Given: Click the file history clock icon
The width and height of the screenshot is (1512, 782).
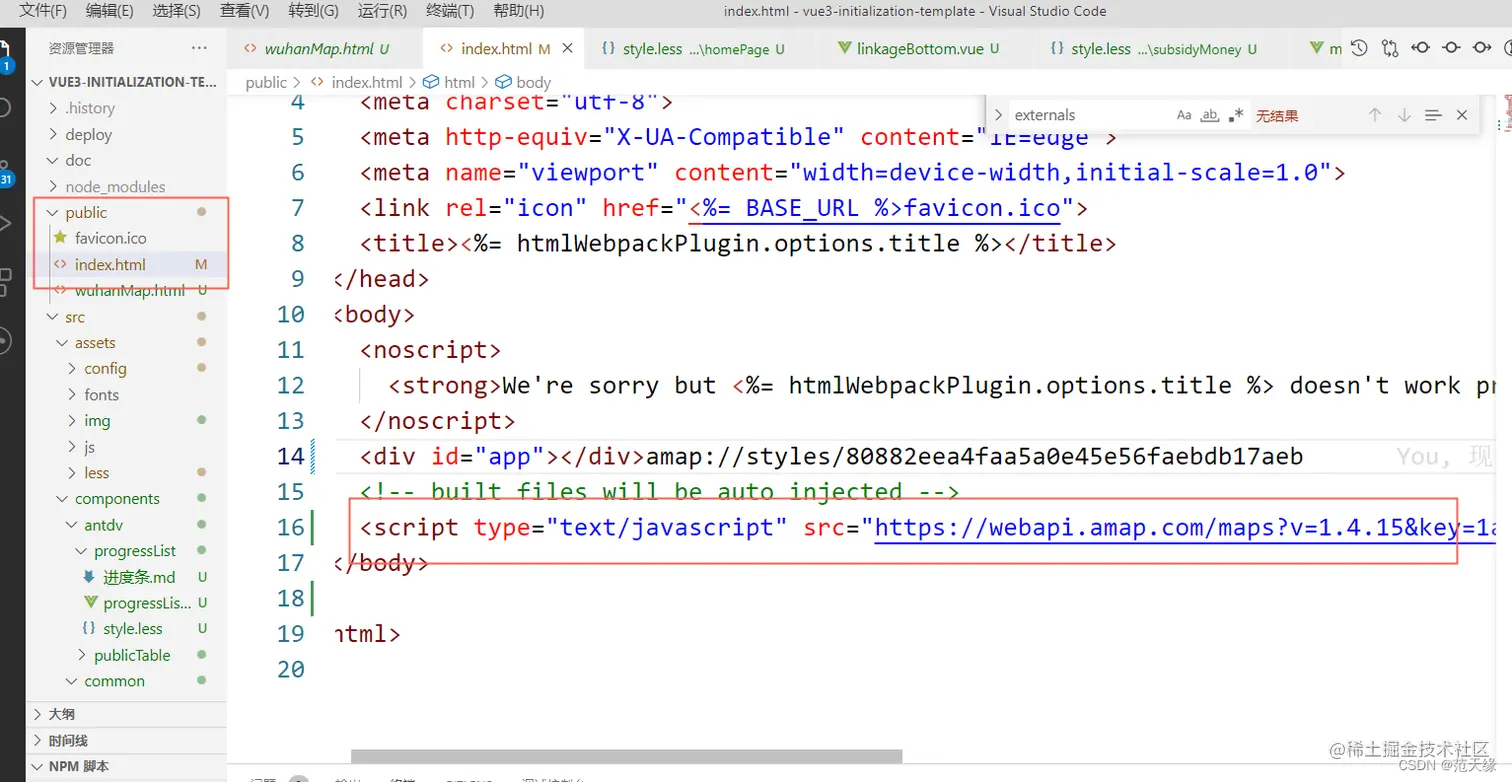Looking at the screenshot, I should click(x=1359, y=48).
